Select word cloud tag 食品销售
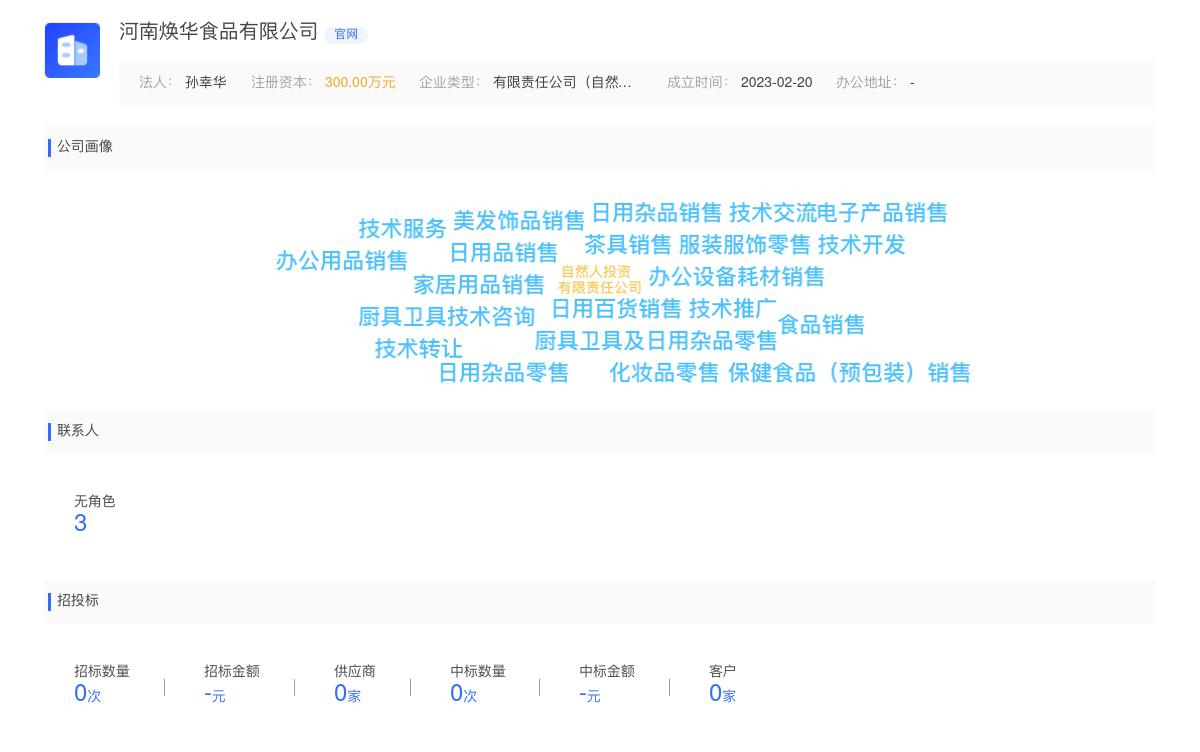The height and width of the screenshot is (752, 1200). (822, 325)
